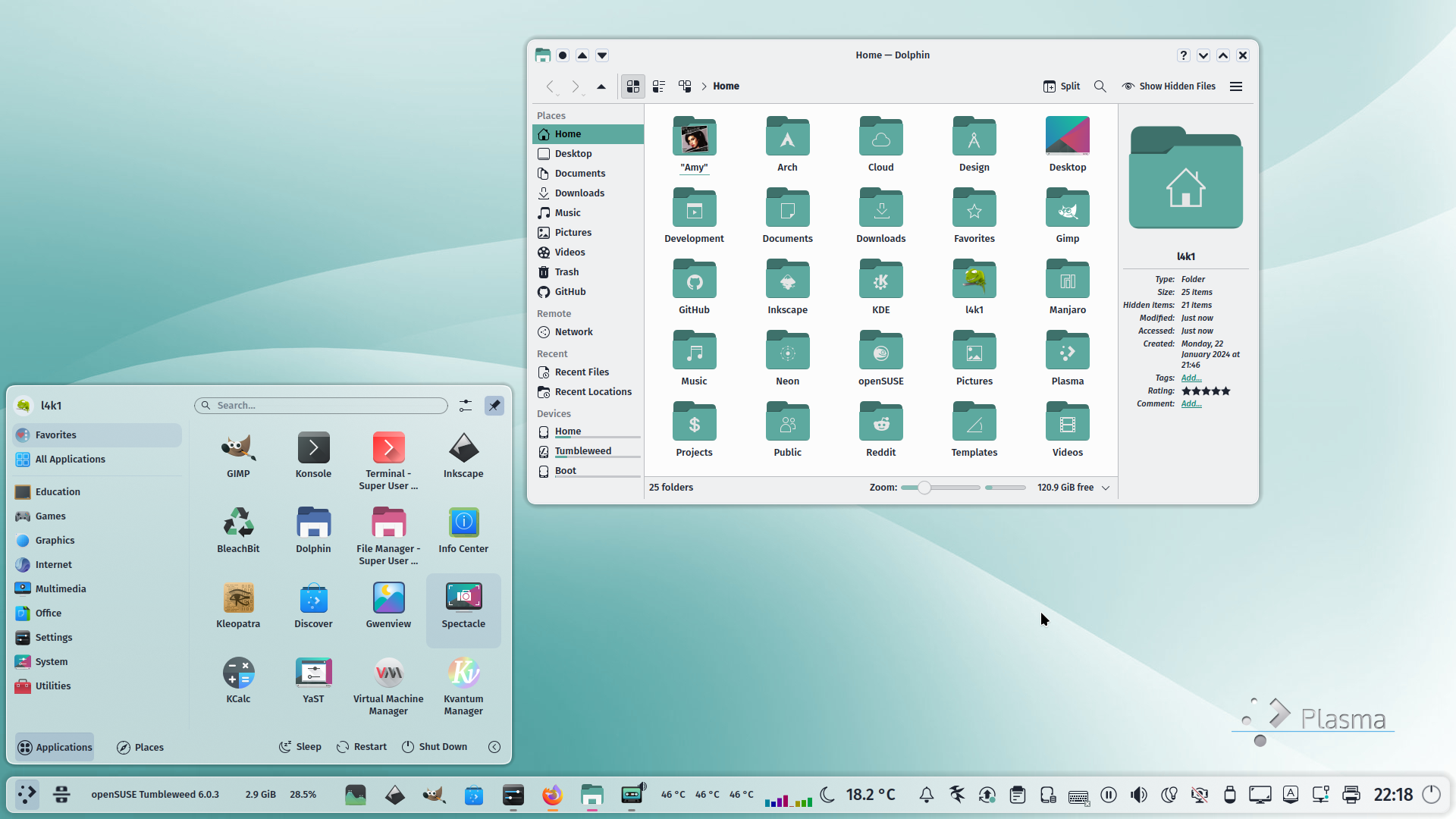The height and width of the screenshot is (819, 1456).
Task: Switch Dolphin to Compact view mode
Action: tap(659, 86)
